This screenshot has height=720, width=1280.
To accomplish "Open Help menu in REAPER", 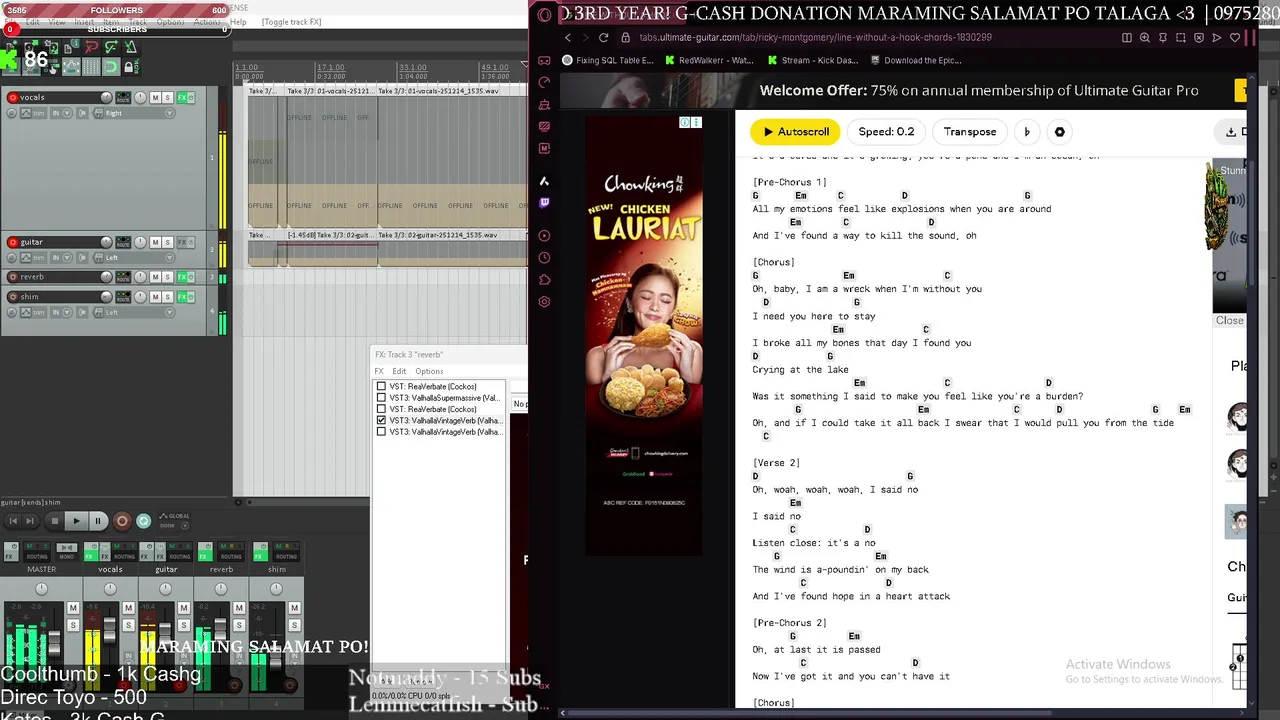I will point(238,22).
